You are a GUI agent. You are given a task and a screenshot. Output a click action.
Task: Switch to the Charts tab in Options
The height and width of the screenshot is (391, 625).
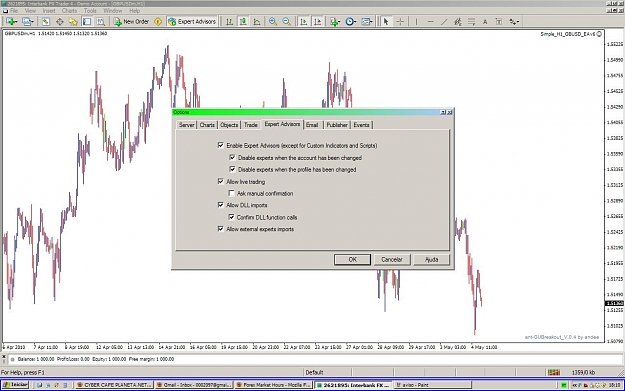[x=207, y=125]
